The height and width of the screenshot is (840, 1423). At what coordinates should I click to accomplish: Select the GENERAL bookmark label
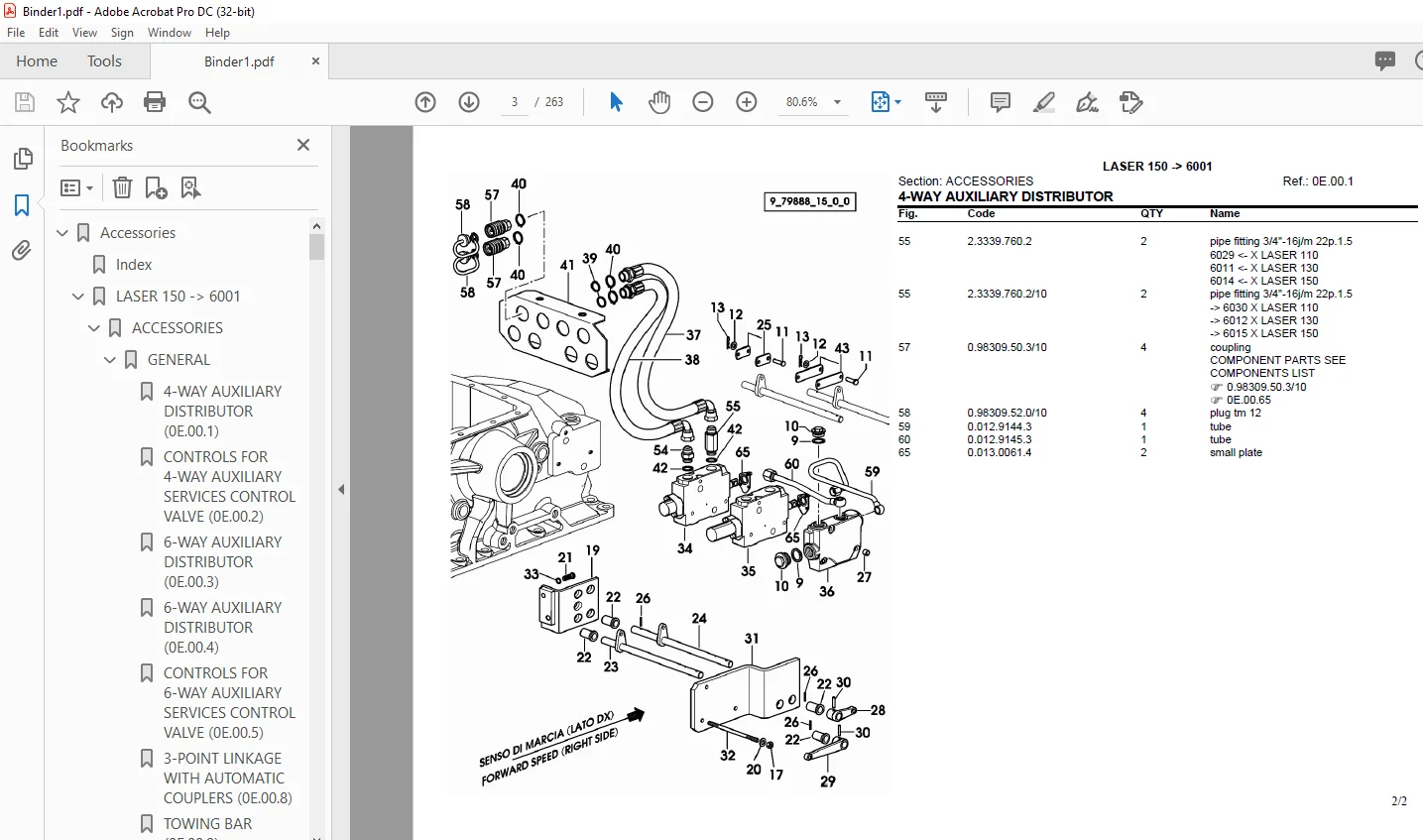pyautogui.click(x=178, y=360)
